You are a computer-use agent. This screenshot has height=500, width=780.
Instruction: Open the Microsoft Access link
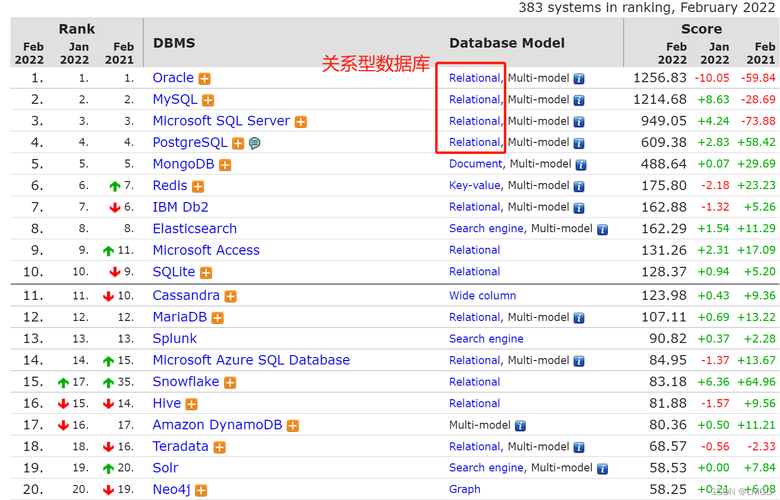pos(206,250)
